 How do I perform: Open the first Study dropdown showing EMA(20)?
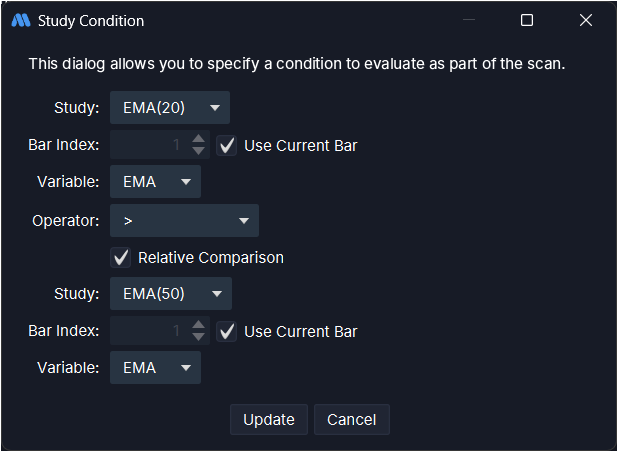click(x=169, y=107)
